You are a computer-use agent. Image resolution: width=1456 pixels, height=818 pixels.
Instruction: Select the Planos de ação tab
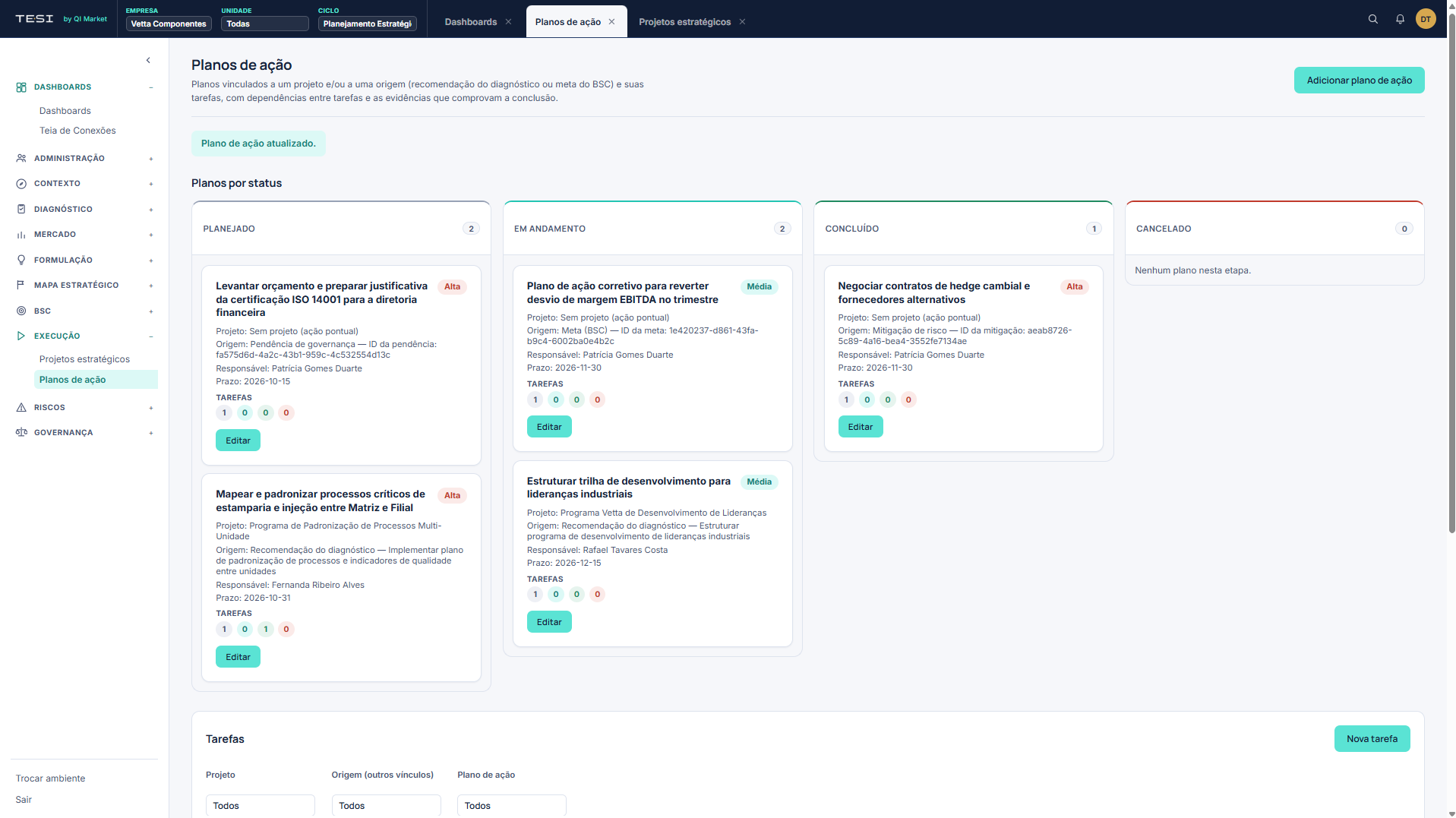click(567, 22)
